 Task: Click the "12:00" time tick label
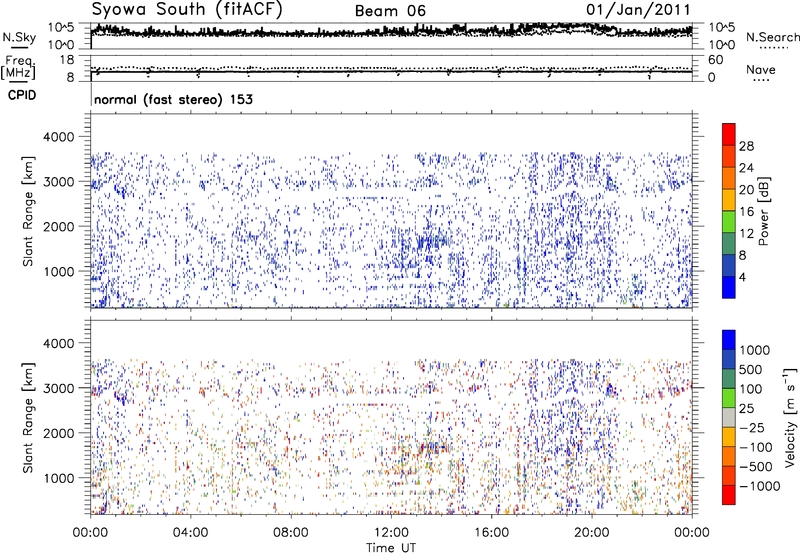pos(391,533)
